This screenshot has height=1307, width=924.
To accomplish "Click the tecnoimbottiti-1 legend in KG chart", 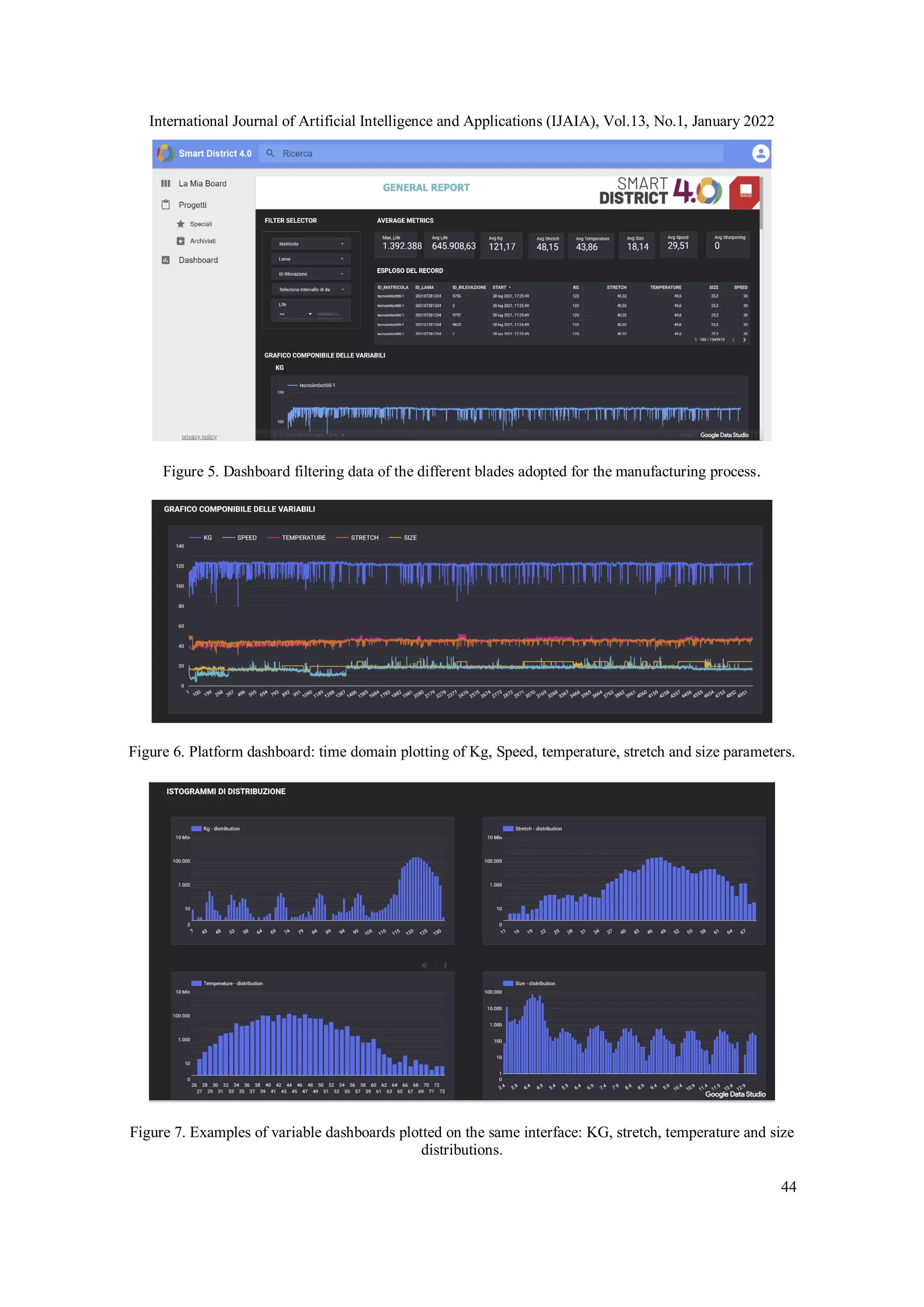I will tap(311, 385).
